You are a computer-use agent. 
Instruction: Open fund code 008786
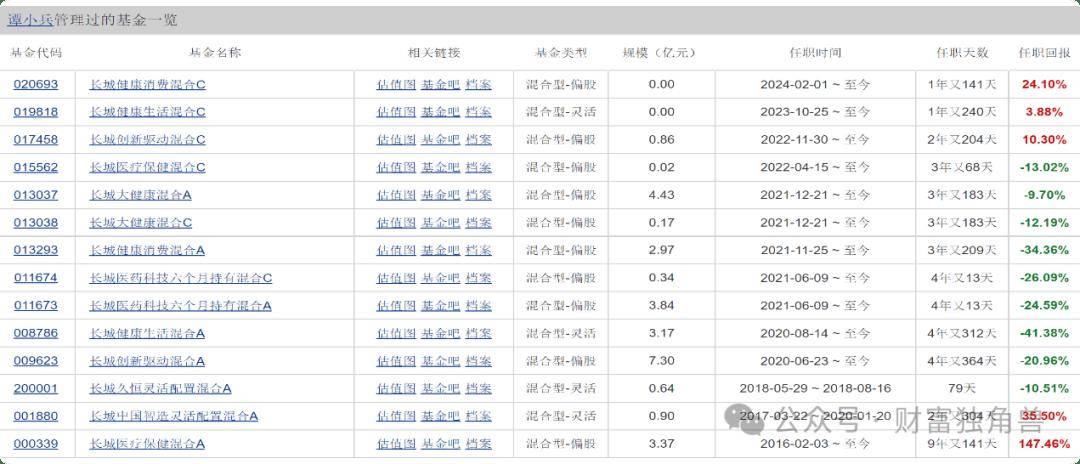point(36,333)
